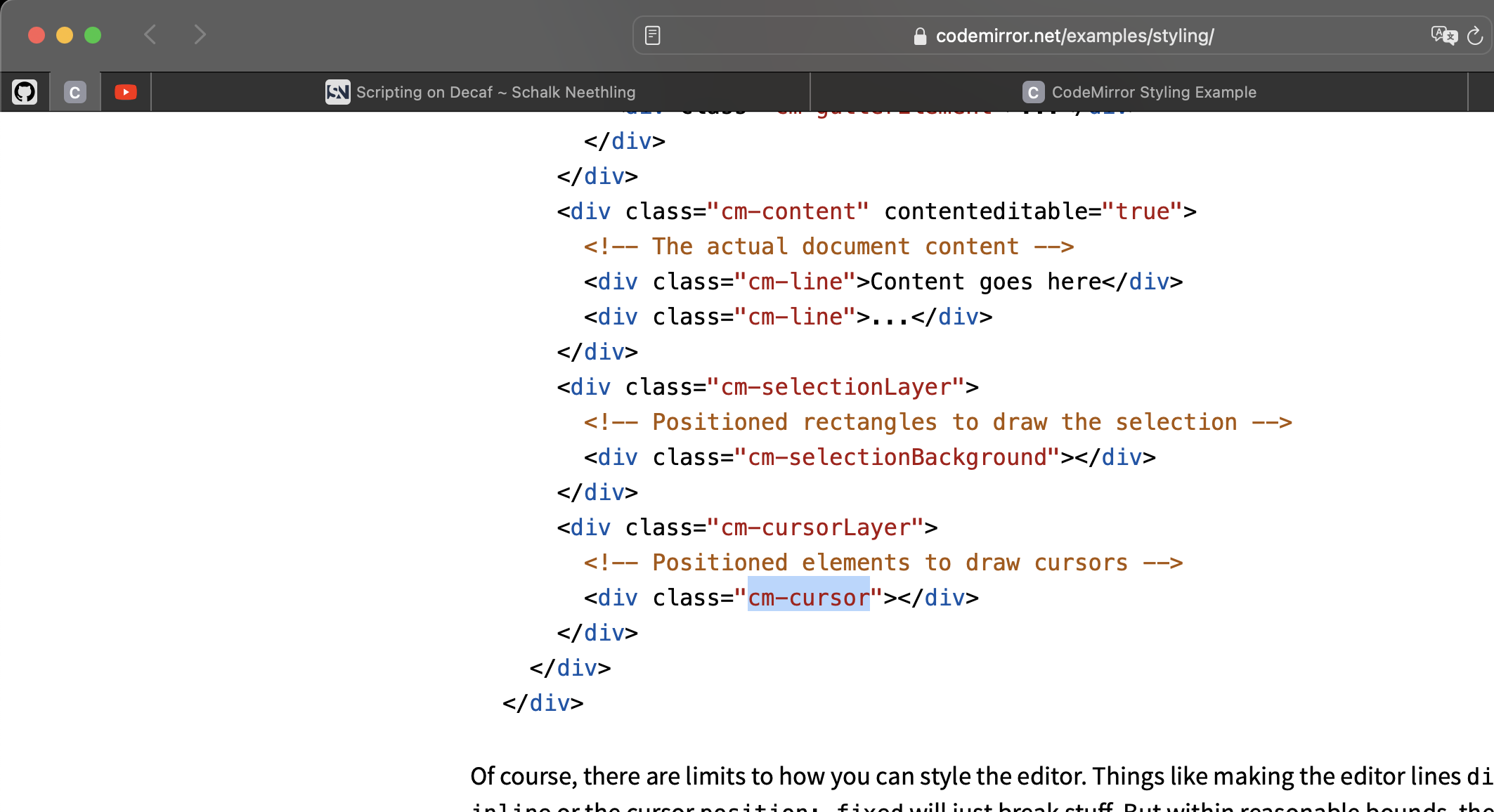Image resolution: width=1494 pixels, height=812 pixels.
Task: Open the pinned GitHub tab
Action: 25,92
